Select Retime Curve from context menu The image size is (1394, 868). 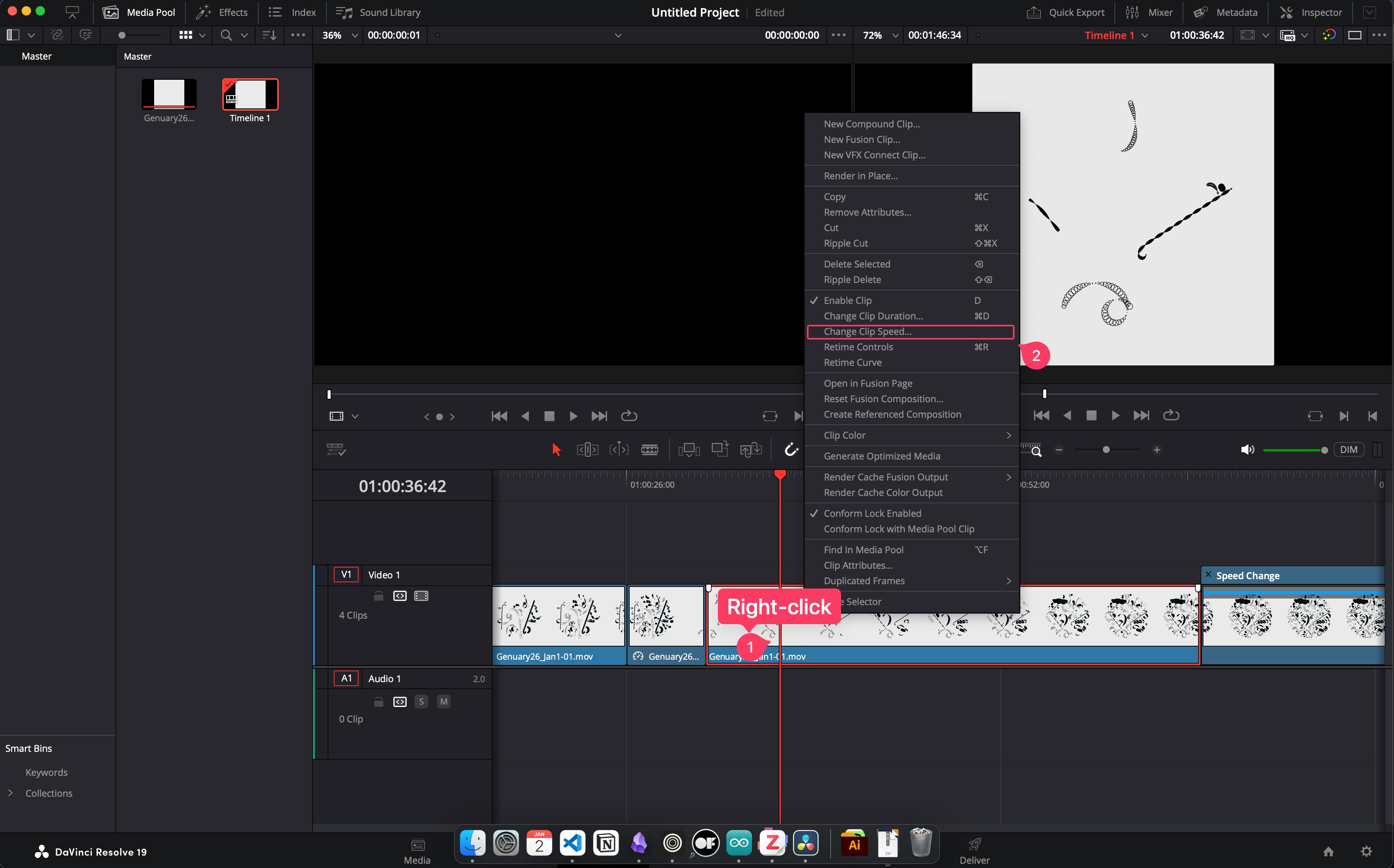coord(852,363)
